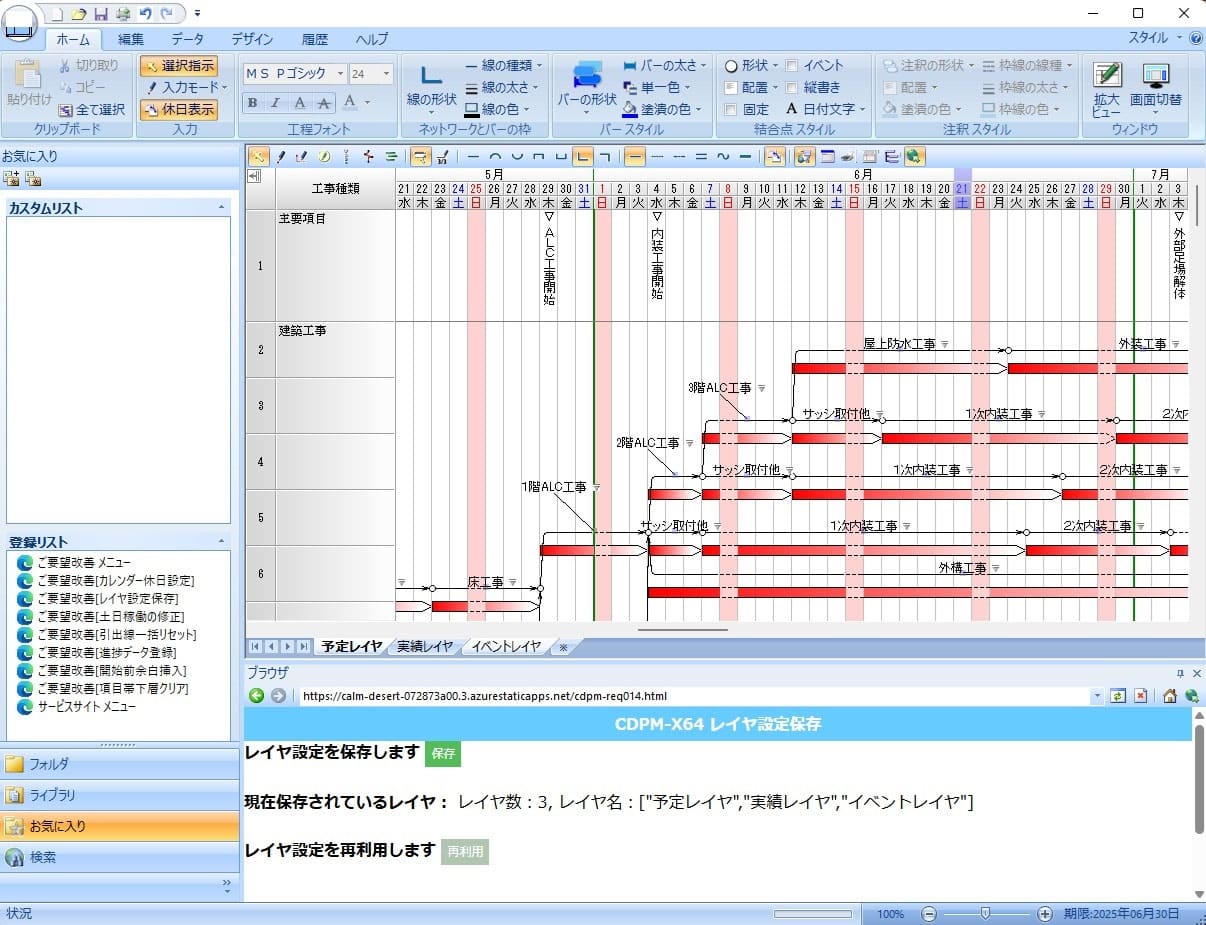1206x925 pixels.
Task: Select the globe icon in chart toolbar
Action: [x=914, y=156]
